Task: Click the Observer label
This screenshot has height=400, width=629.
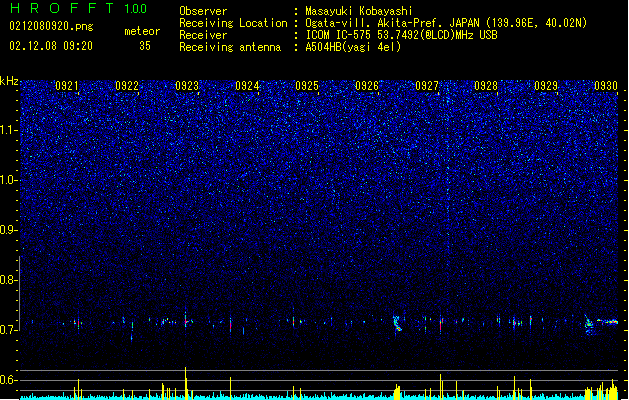Action: pyautogui.click(x=203, y=11)
